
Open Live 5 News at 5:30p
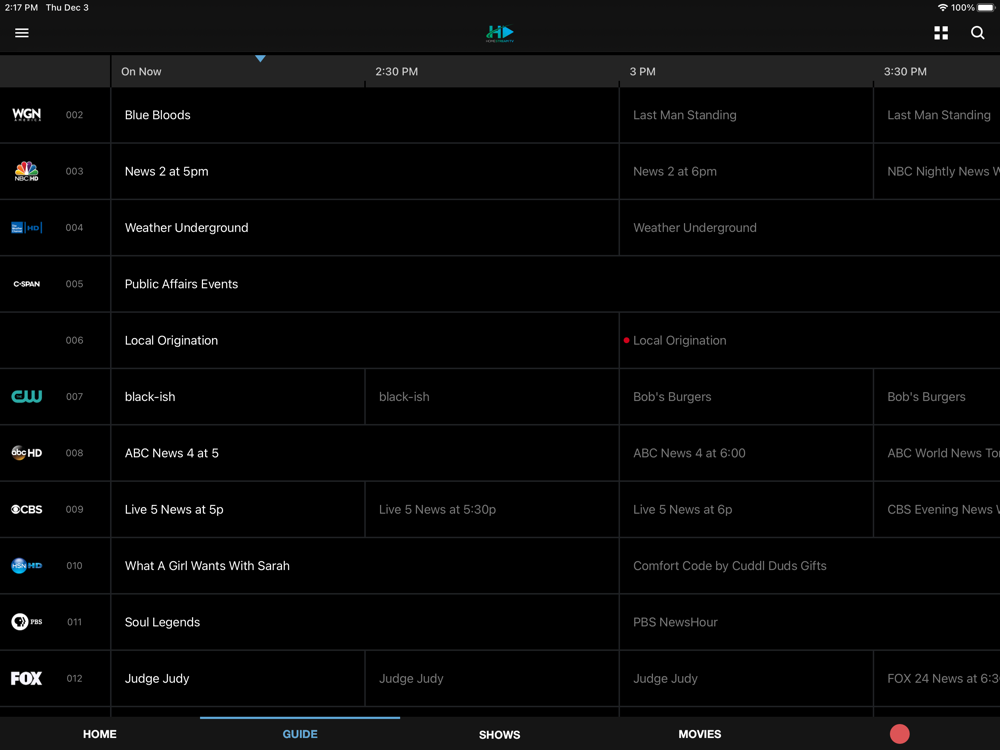point(492,509)
